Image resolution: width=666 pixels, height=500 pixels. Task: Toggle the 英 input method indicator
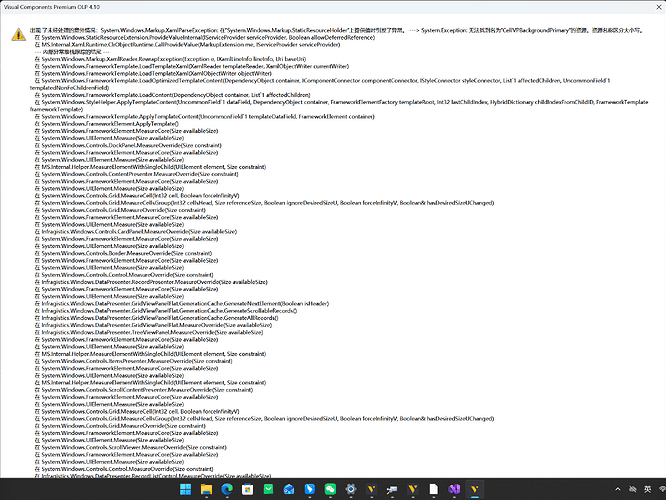(647, 489)
